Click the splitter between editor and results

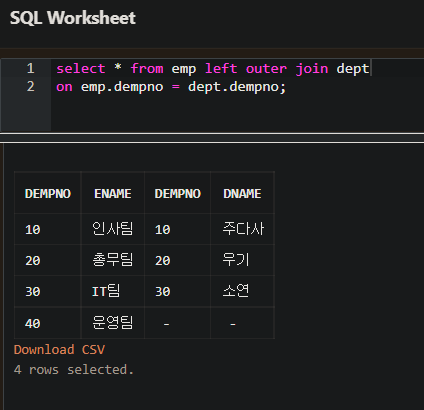pos(212,138)
